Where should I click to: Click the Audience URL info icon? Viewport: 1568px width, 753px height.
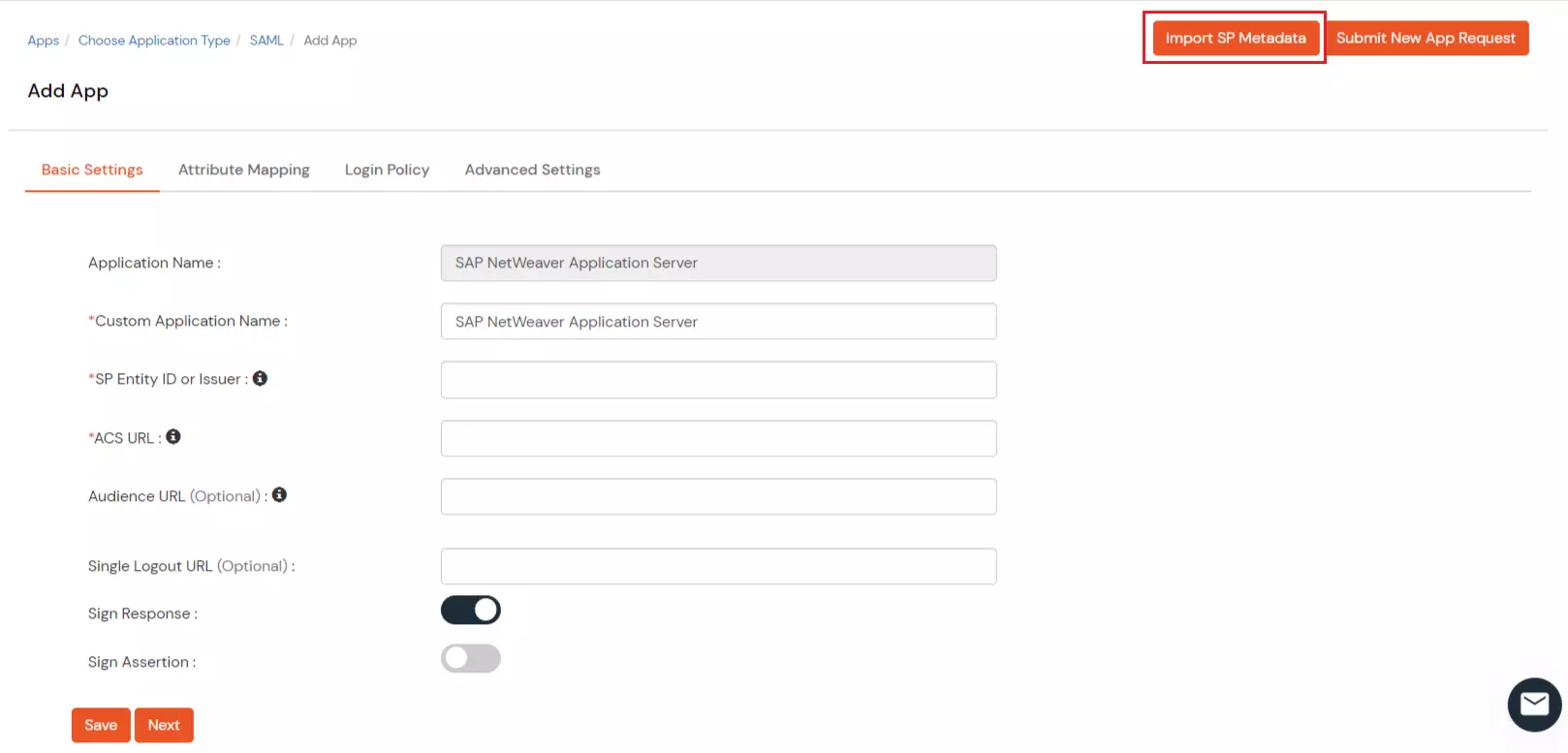(279, 495)
